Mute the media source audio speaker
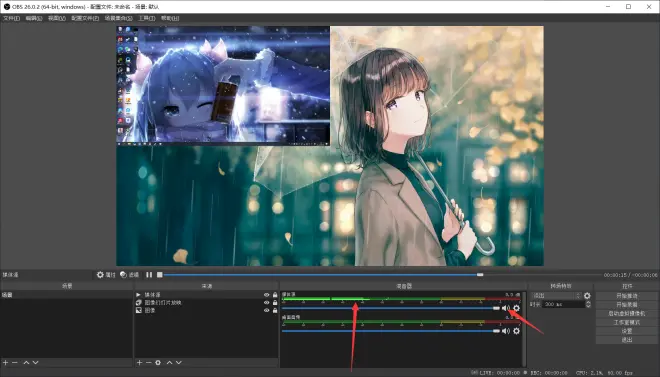The image size is (660, 377). click(x=506, y=308)
